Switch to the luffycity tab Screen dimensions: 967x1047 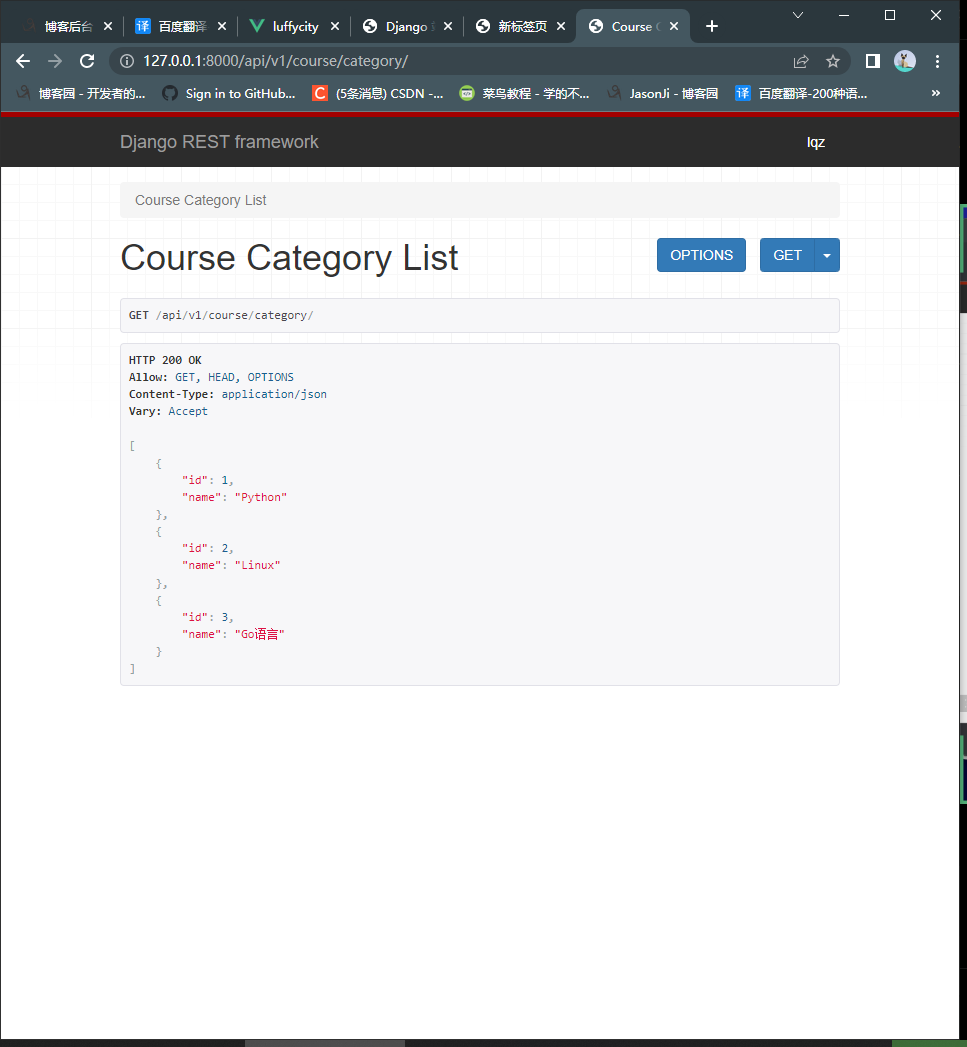295,26
